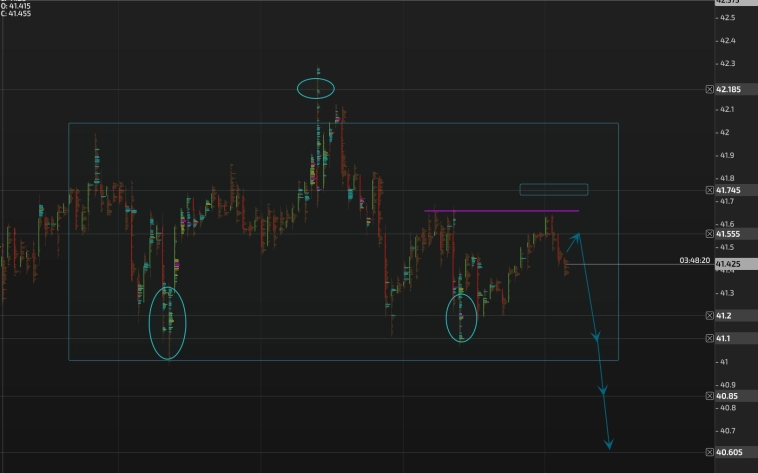
Task: Click the 41.6 tick on price axis
Action: coord(727,224)
